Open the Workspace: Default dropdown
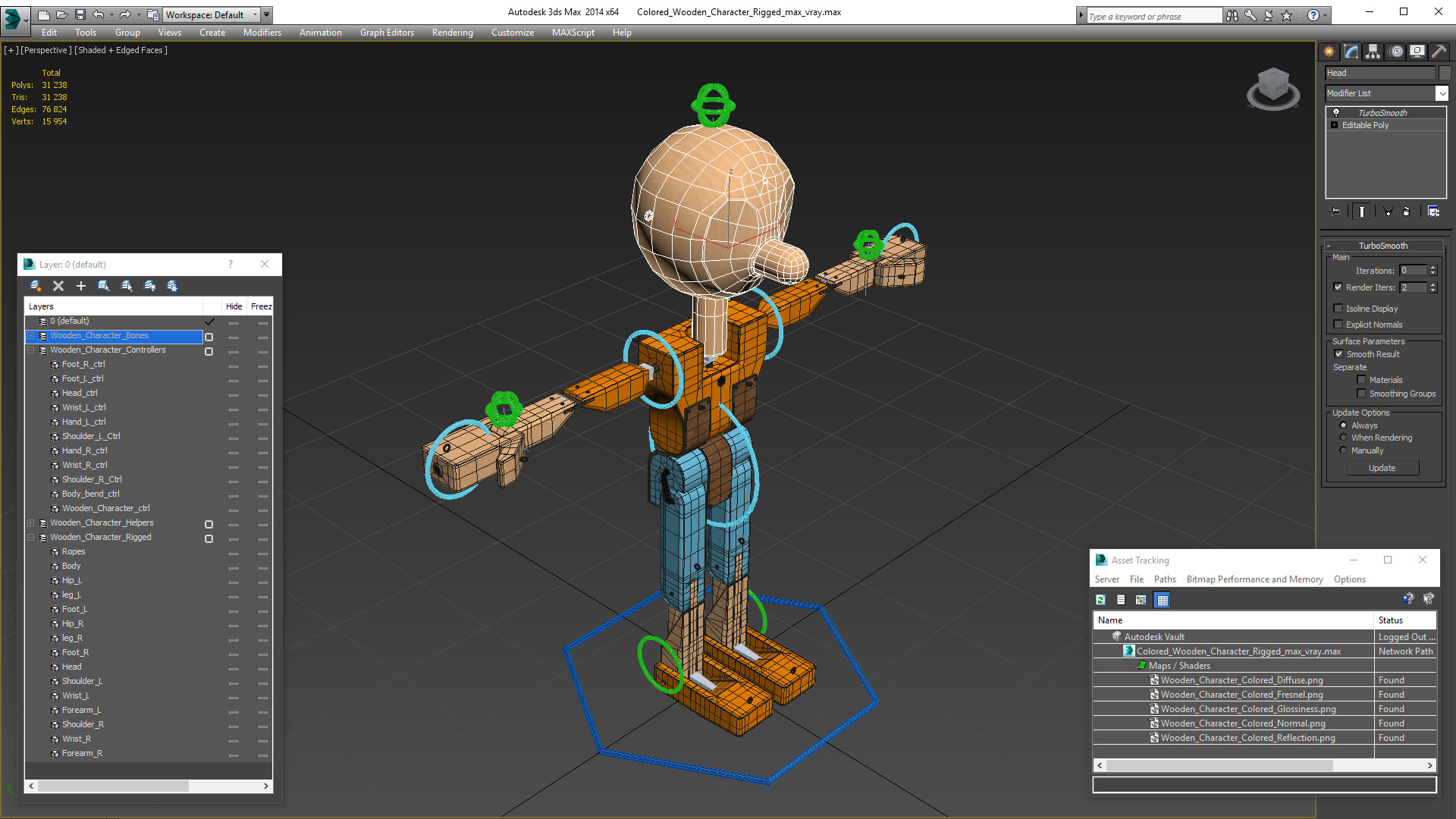Image resolution: width=1456 pixels, height=819 pixels. (x=212, y=14)
